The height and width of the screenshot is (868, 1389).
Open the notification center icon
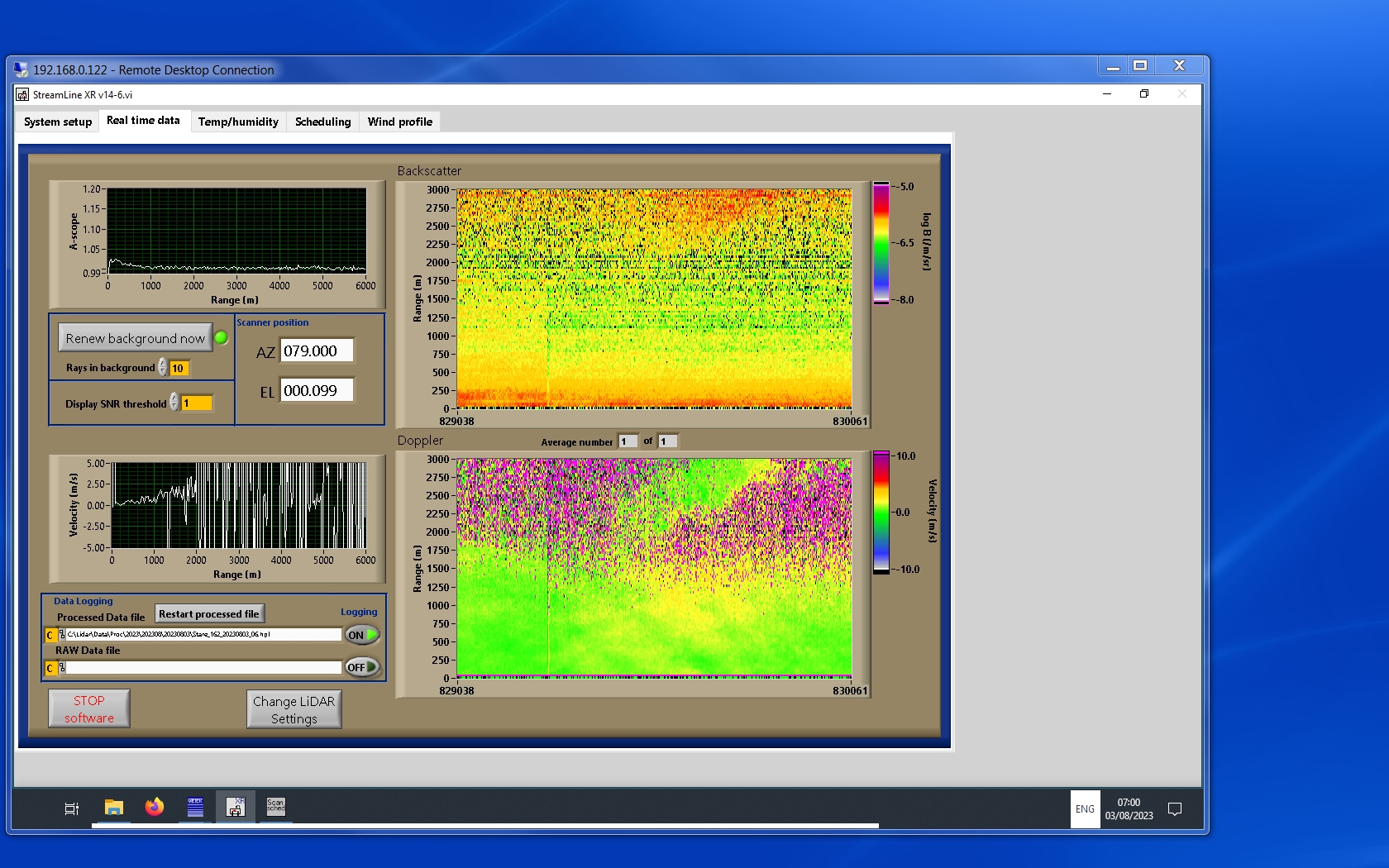click(1174, 808)
